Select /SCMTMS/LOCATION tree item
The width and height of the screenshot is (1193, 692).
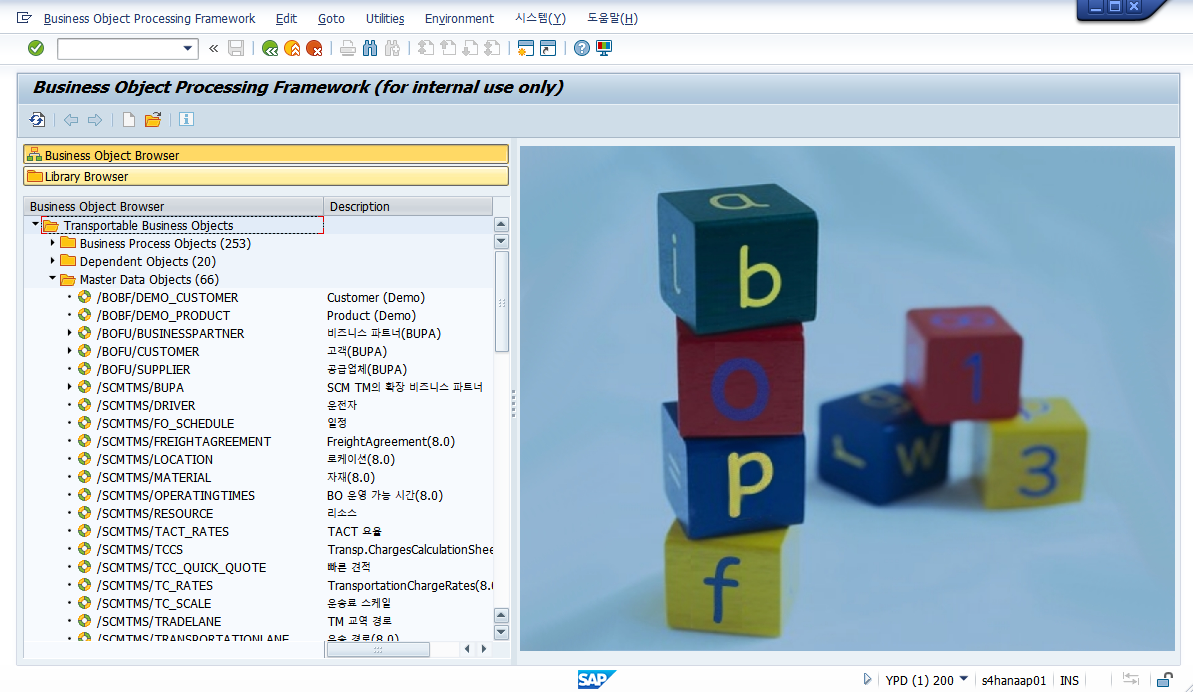[x=154, y=459]
